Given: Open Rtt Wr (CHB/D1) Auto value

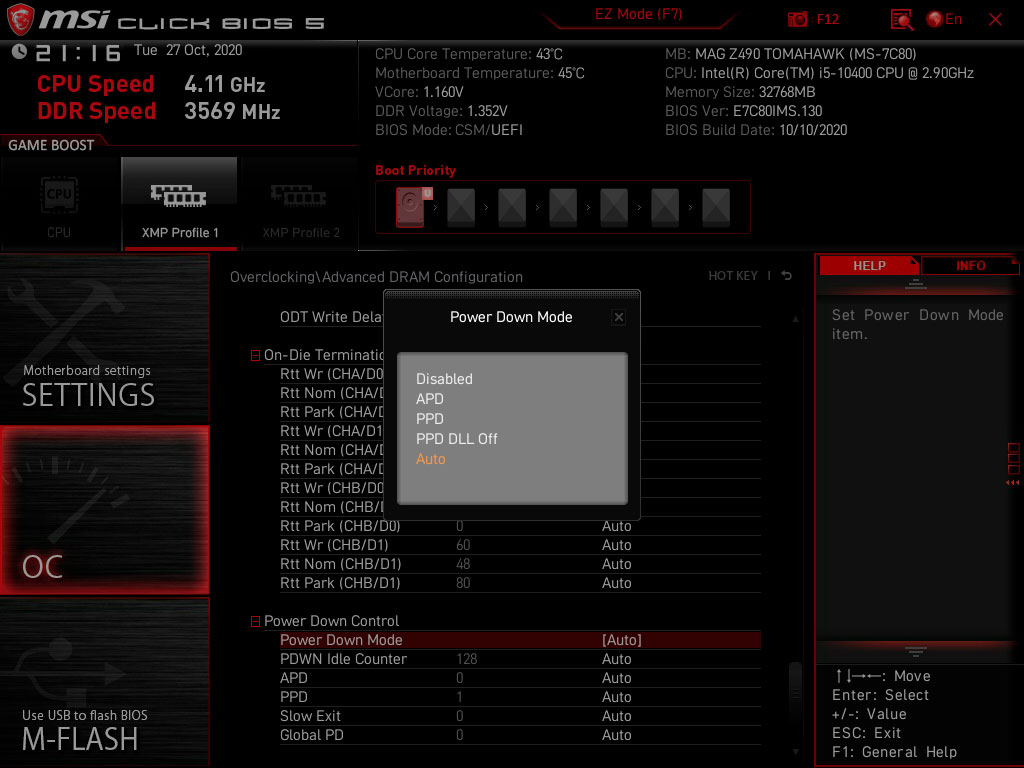Looking at the screenshot, I should click(616, 545).
